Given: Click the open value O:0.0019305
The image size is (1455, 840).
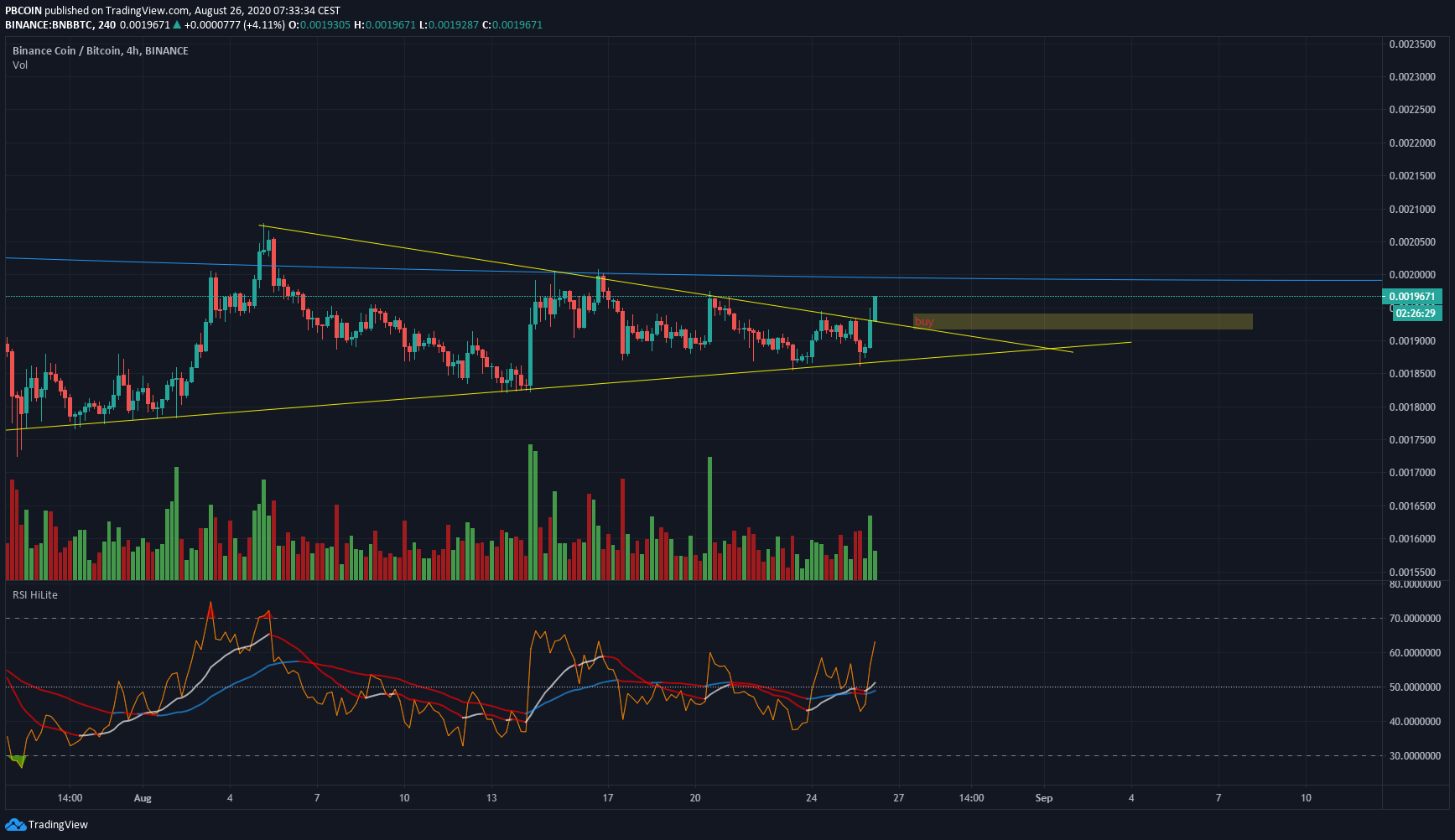Looking at the screenshot, I should click(320, 25).
